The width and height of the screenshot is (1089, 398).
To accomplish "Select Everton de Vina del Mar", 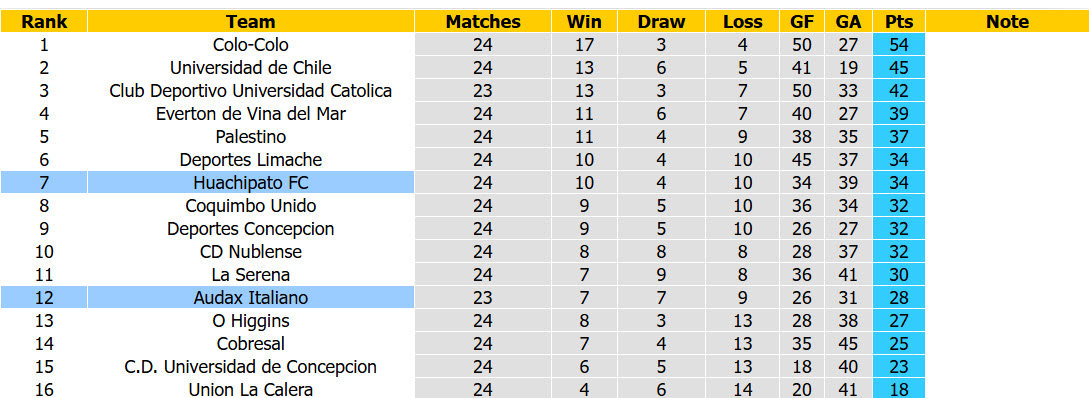I will [251, 113].
